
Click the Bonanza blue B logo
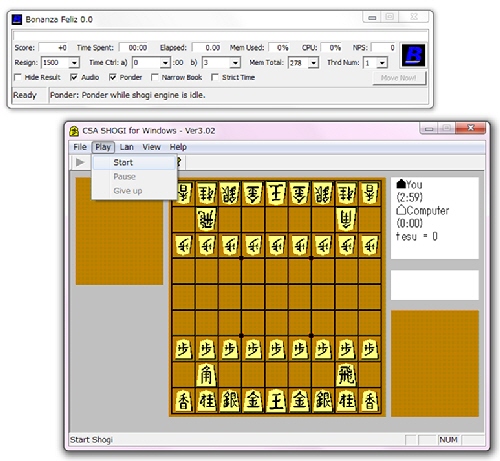click(413, 55)
